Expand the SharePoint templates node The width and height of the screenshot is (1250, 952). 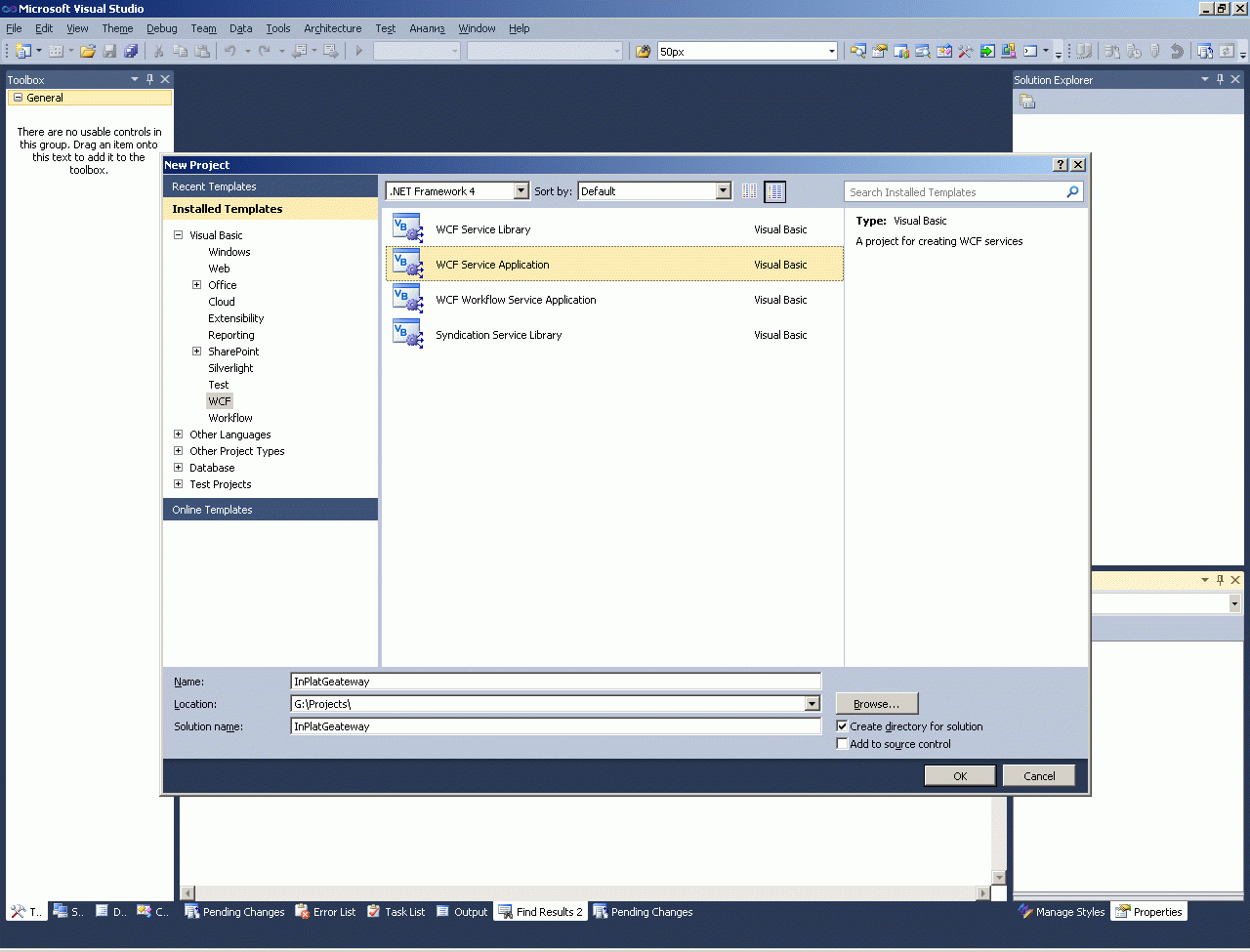197,352
